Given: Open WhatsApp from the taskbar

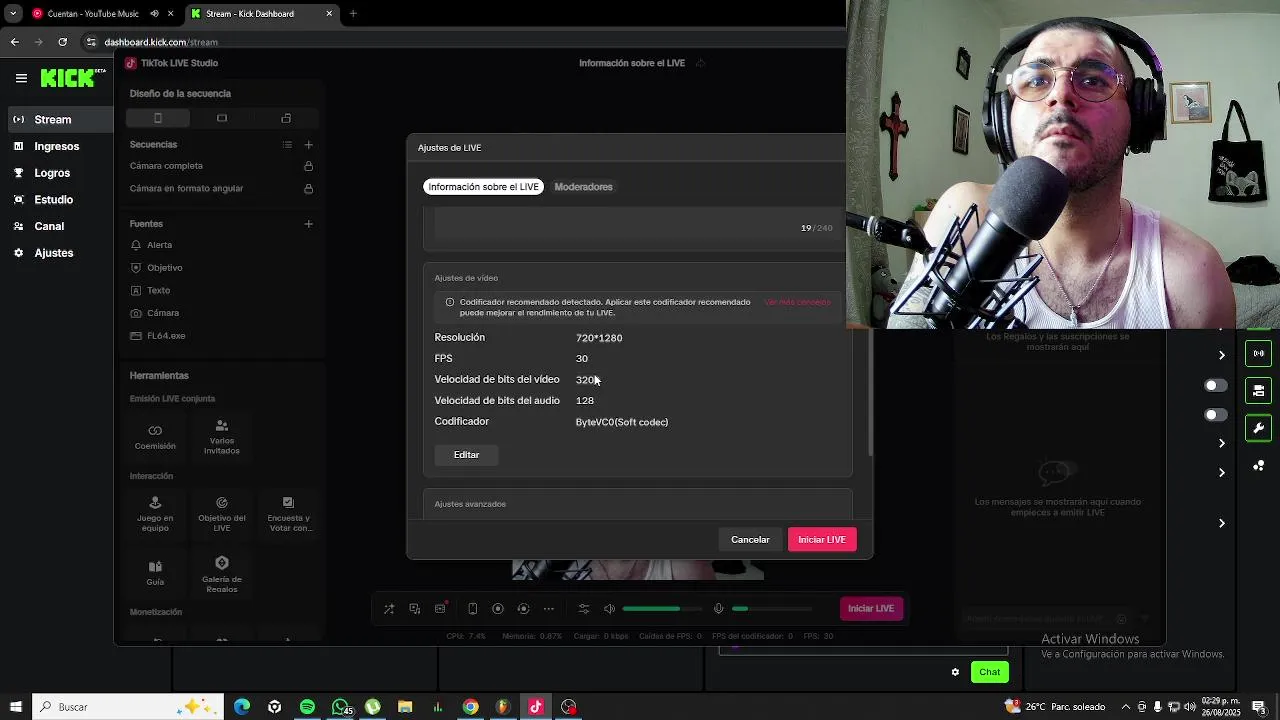Looking at the screenshot, I should 340,707.
